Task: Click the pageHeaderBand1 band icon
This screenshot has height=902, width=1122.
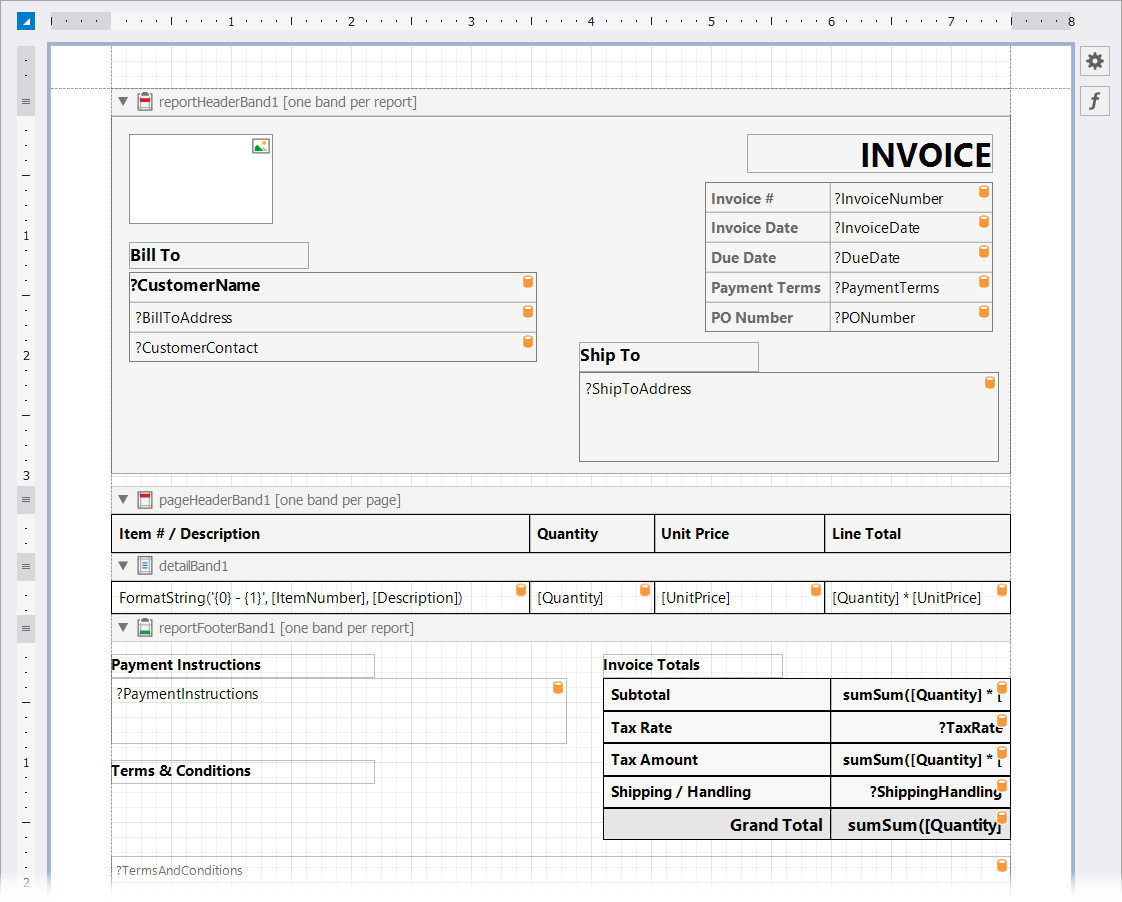Action: 145,499
